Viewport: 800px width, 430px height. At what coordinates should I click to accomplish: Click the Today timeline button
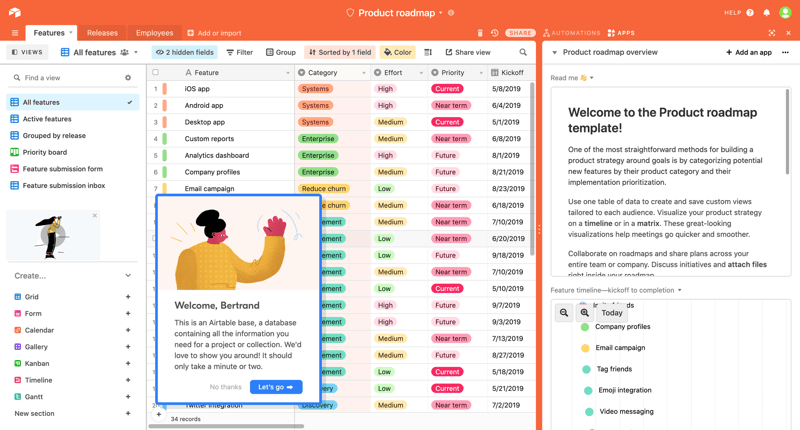[612, 313]
